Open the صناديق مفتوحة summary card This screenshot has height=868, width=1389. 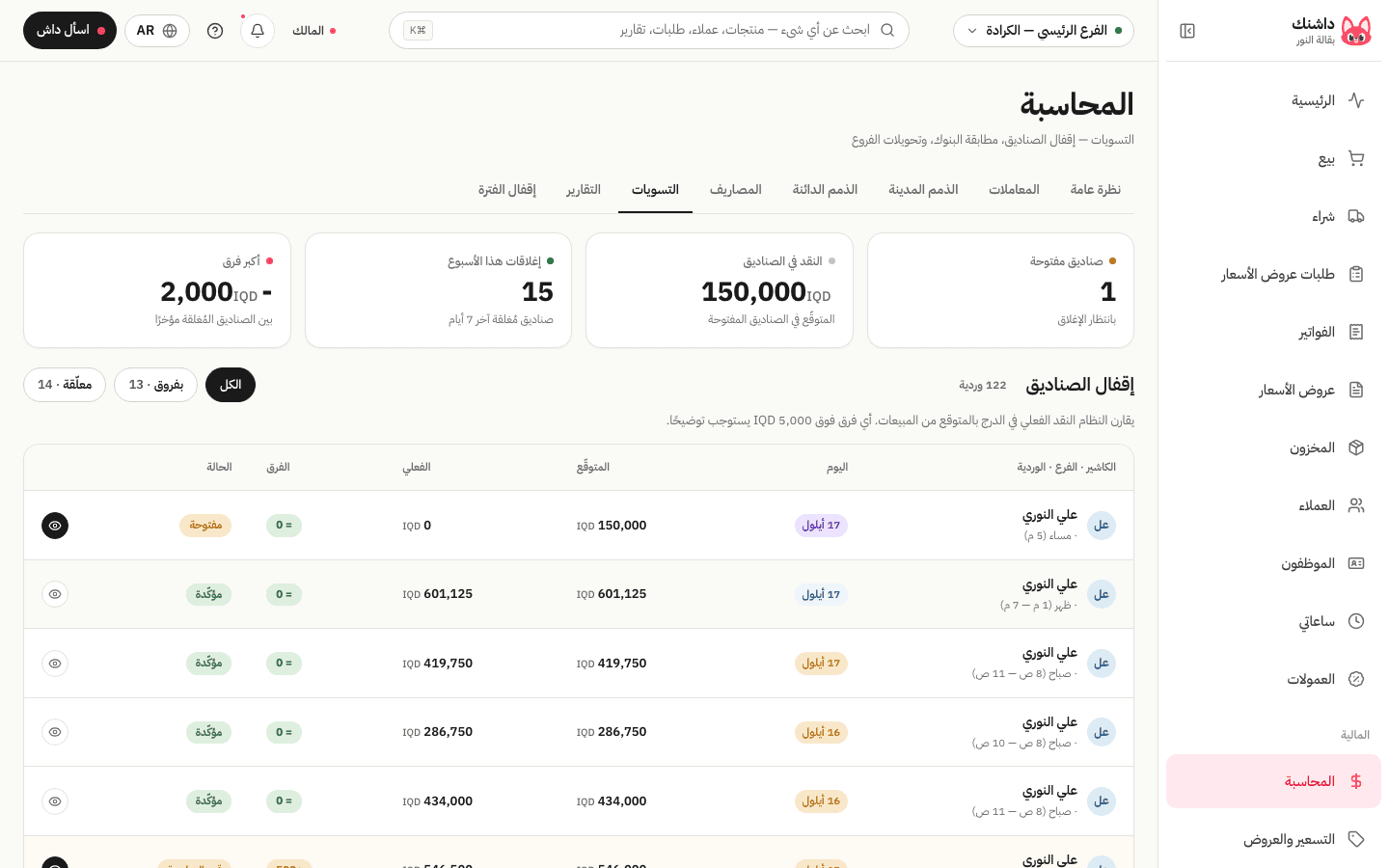tap(1000, 290)
